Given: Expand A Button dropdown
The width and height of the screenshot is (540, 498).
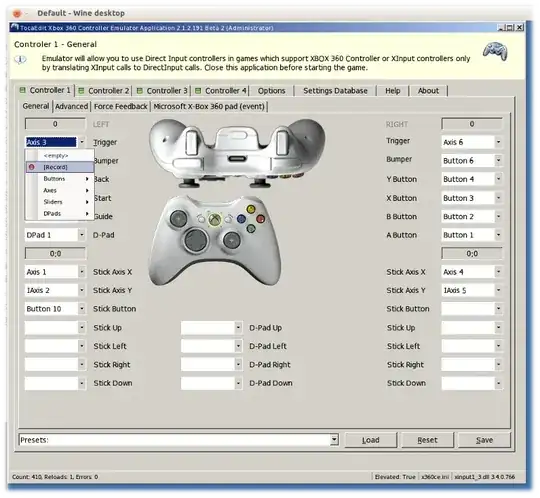Looking at the screenshot, I should click(498, 235).
